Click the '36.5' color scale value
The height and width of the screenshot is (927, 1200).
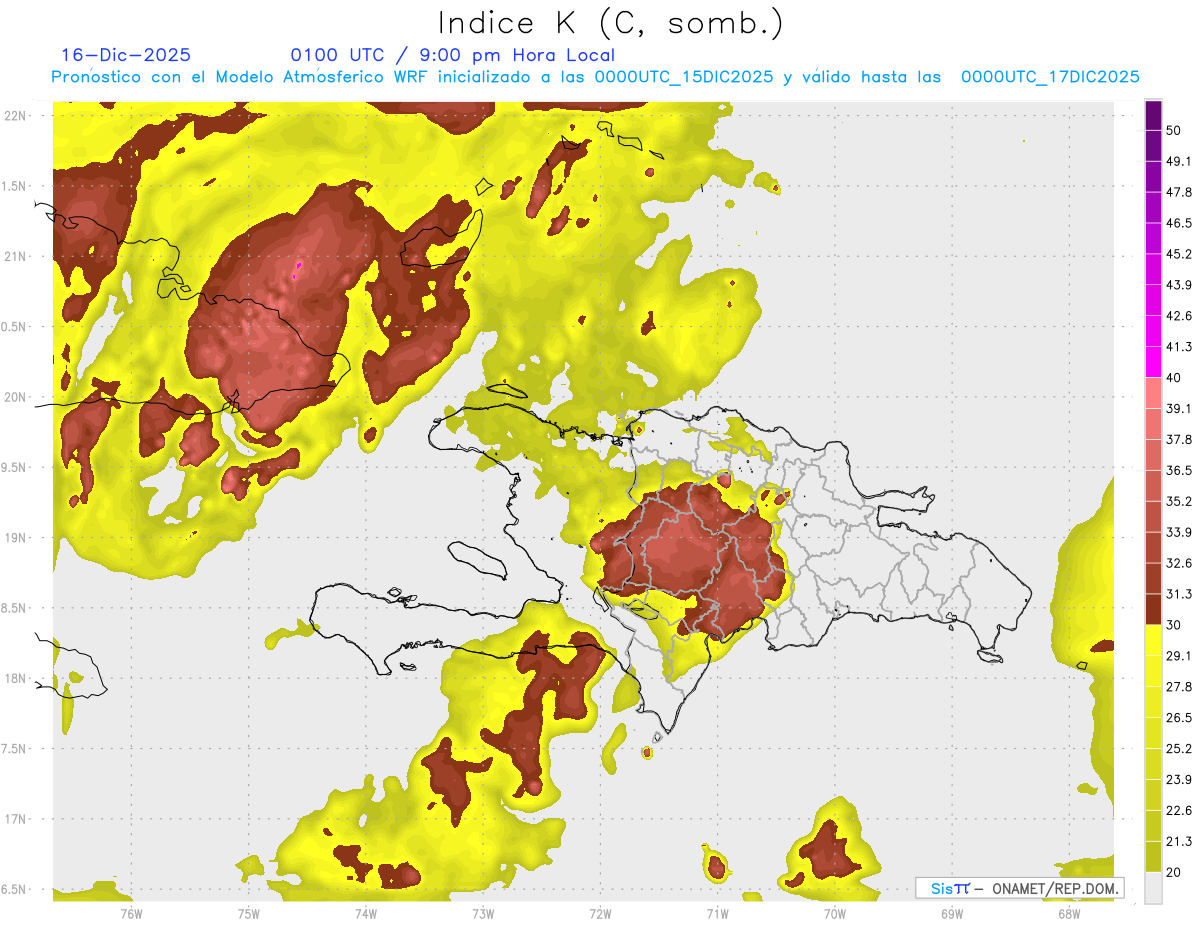pyautogui.click(x=1178, y=470)
